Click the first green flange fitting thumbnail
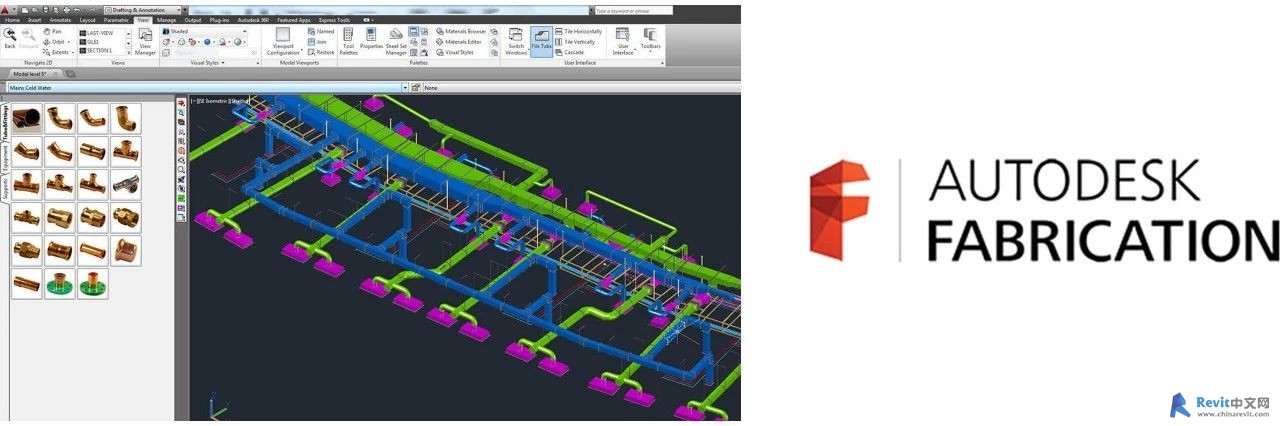The image size is (1280, 426). pyautogui.click(x=60, y=284)
